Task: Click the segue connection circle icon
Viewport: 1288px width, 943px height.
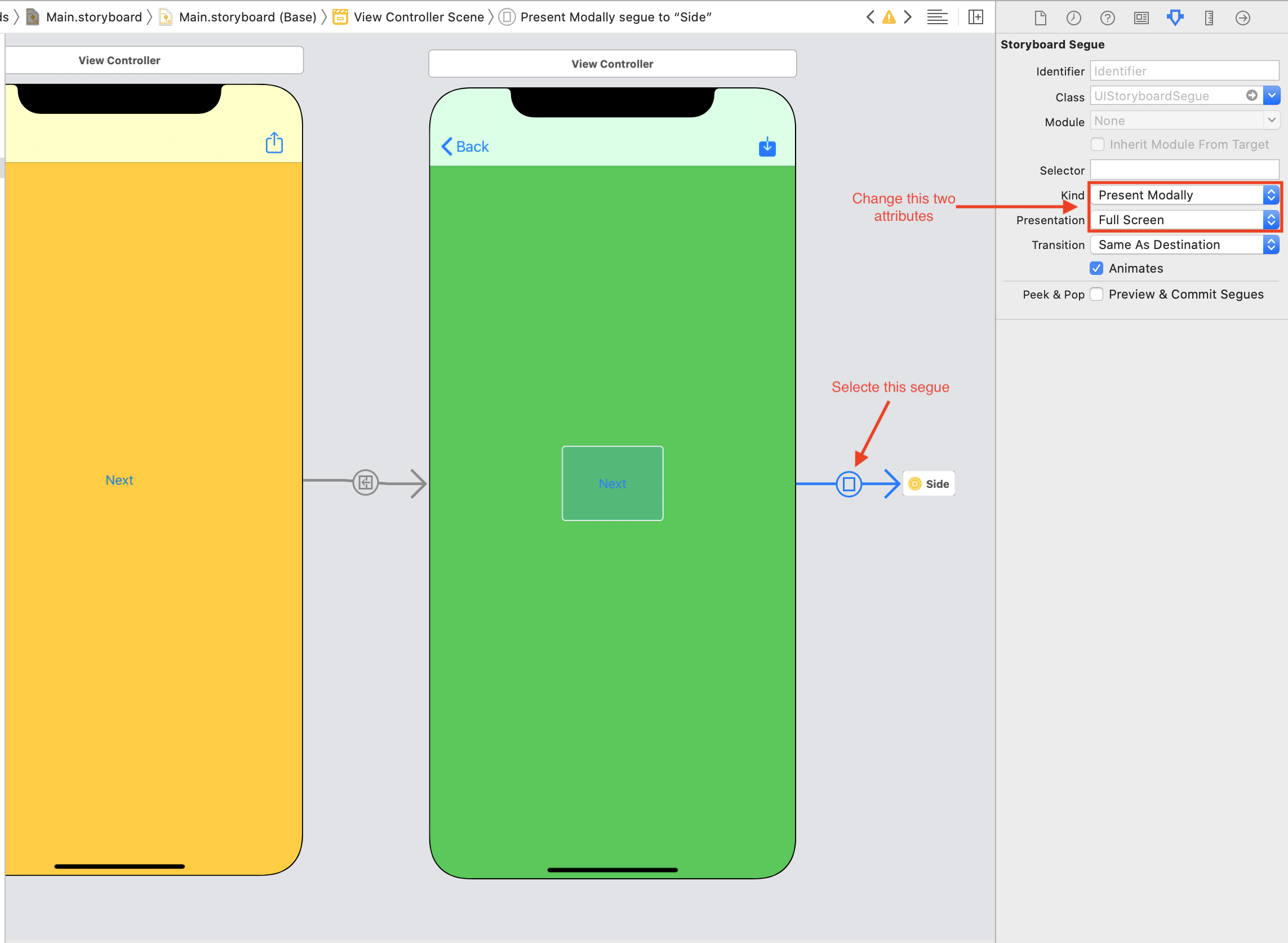Action: [x=849, y=484]
